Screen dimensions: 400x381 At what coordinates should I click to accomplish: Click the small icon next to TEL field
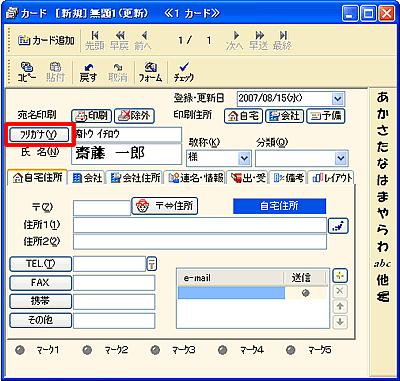pyautogui.click(x=152, y=264)
